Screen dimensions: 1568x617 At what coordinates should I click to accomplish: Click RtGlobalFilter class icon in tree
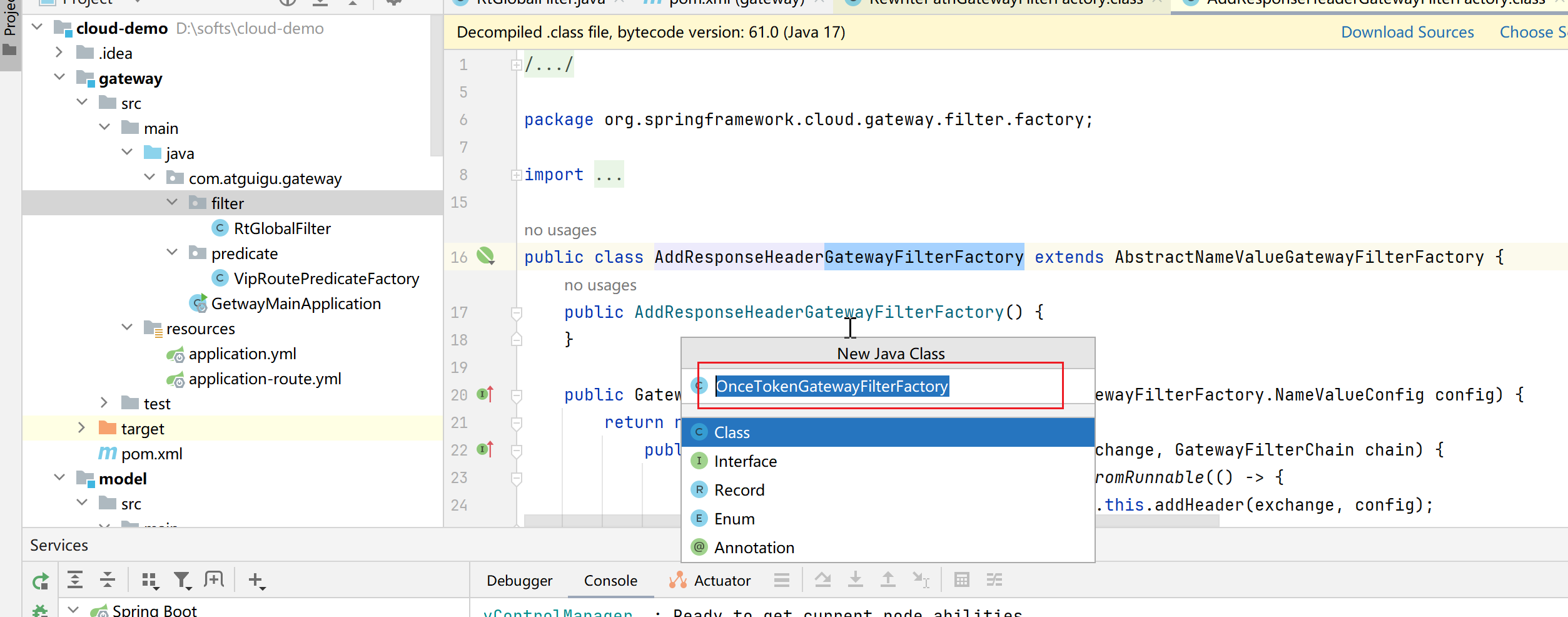[220, 228]
